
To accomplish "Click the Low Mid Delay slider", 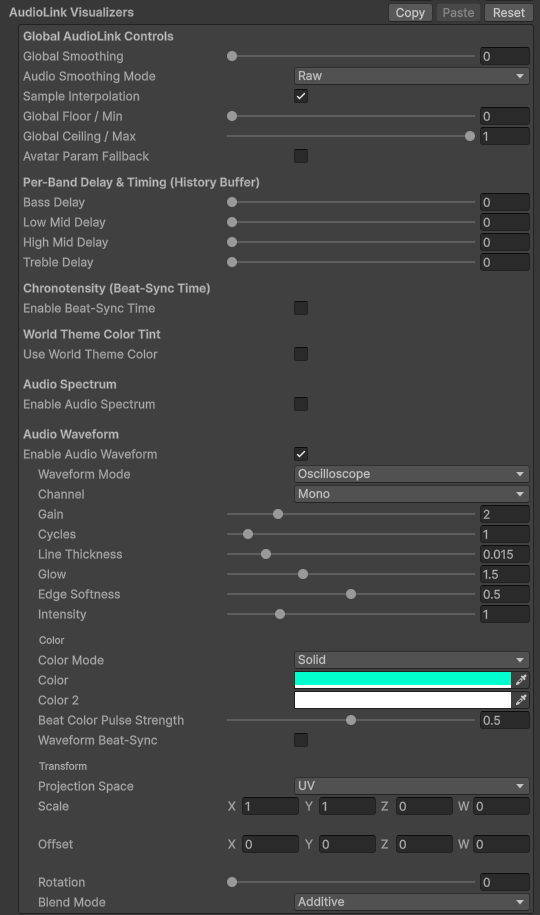I will click(x=351, y=222).
